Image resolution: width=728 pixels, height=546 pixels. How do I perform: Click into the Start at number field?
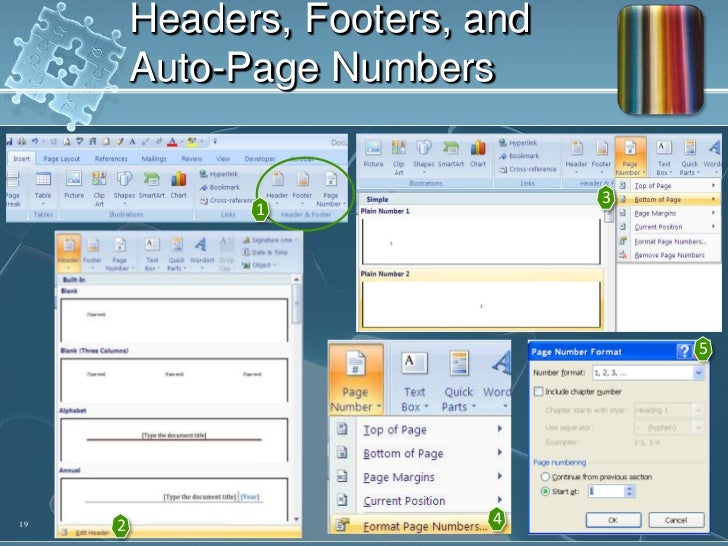pos(605,491)
